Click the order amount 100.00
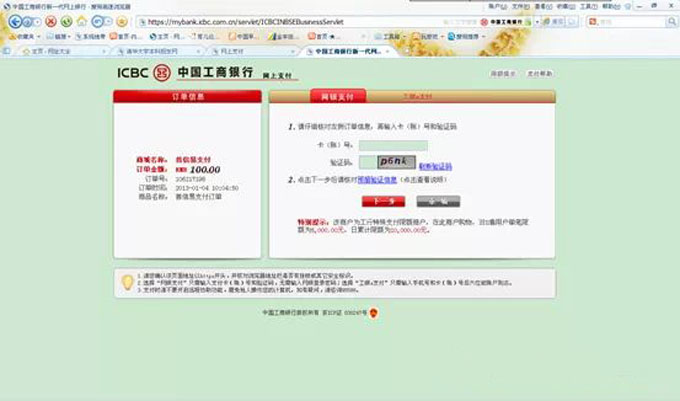 click(205, 170)
